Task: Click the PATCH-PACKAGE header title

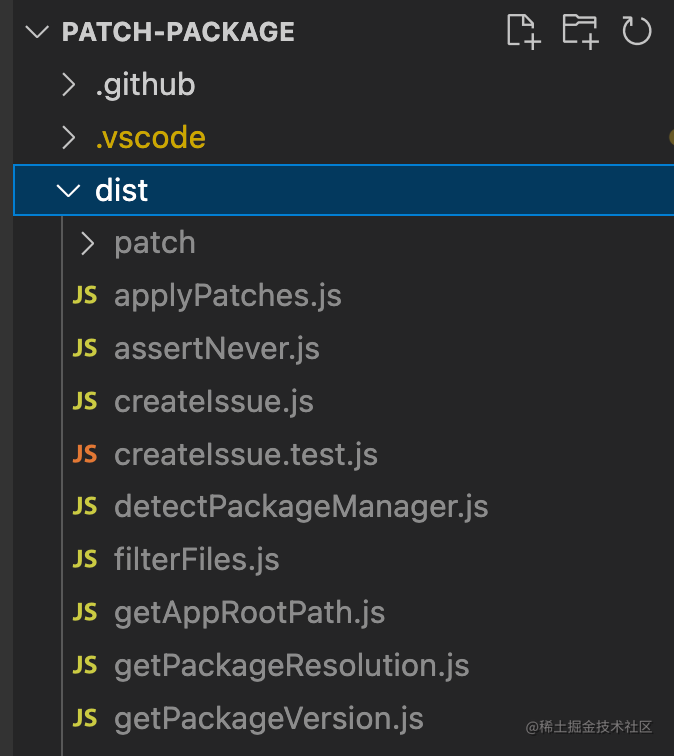Action: [x=178, y=32]
